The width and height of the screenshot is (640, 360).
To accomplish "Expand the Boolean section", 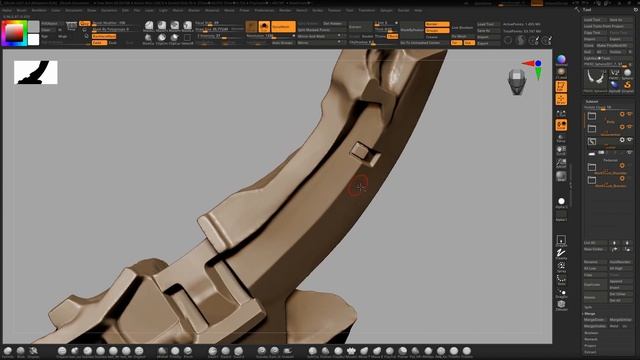I will pyautogui.click(x=591, y=333).
